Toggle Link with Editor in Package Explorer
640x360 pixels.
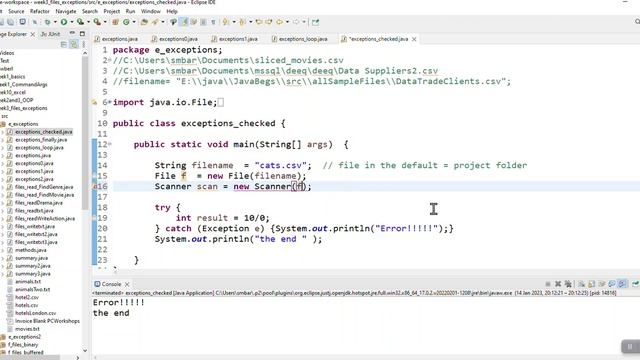[74, 44]
